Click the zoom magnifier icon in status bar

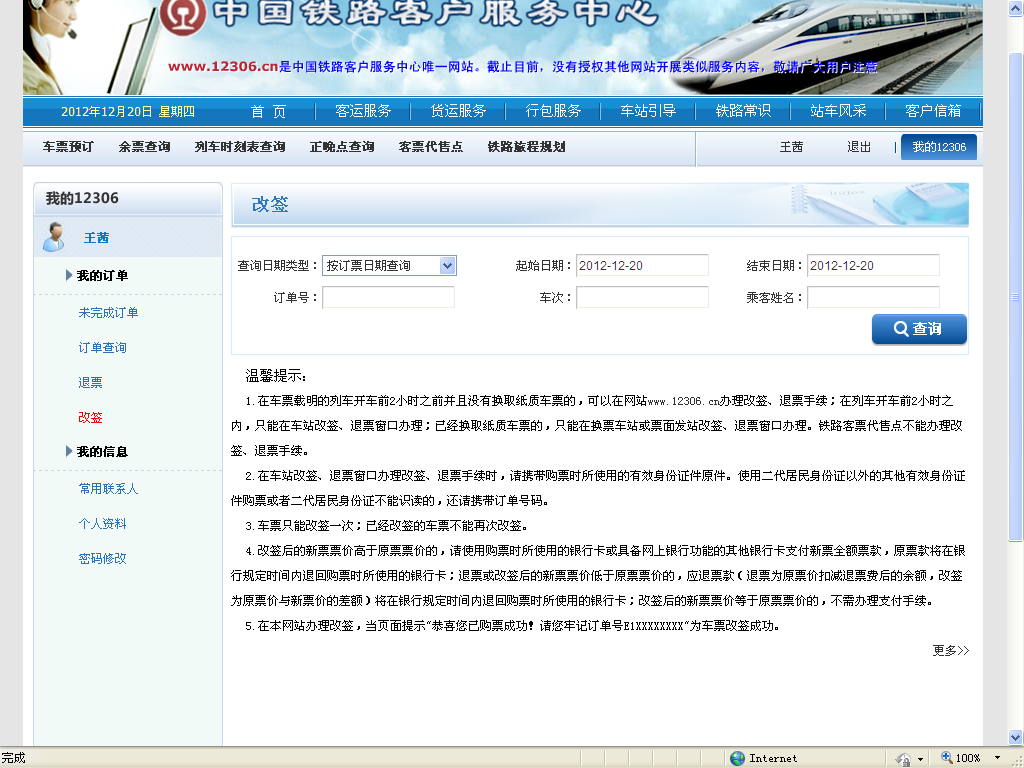point(946,758)
